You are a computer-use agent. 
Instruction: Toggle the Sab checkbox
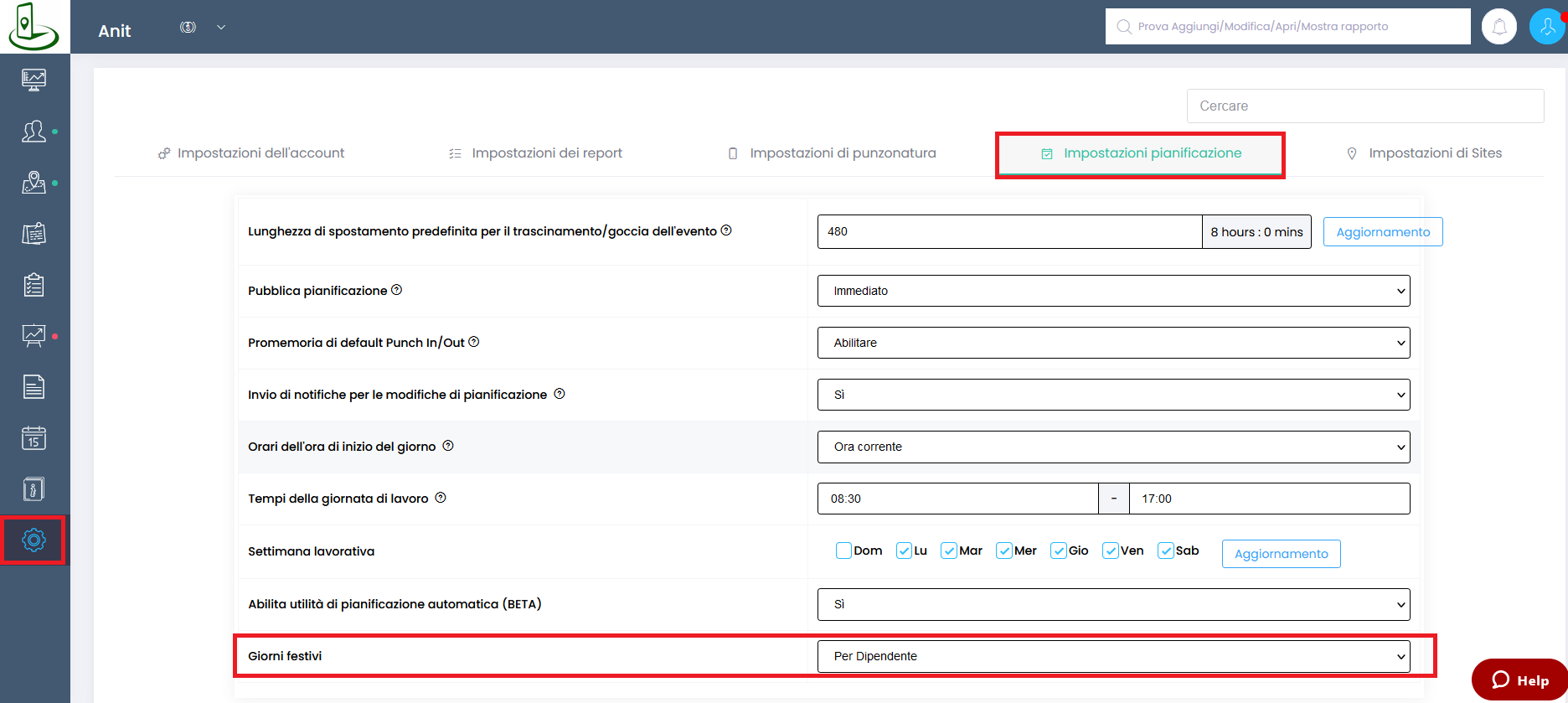[1166, 551]
